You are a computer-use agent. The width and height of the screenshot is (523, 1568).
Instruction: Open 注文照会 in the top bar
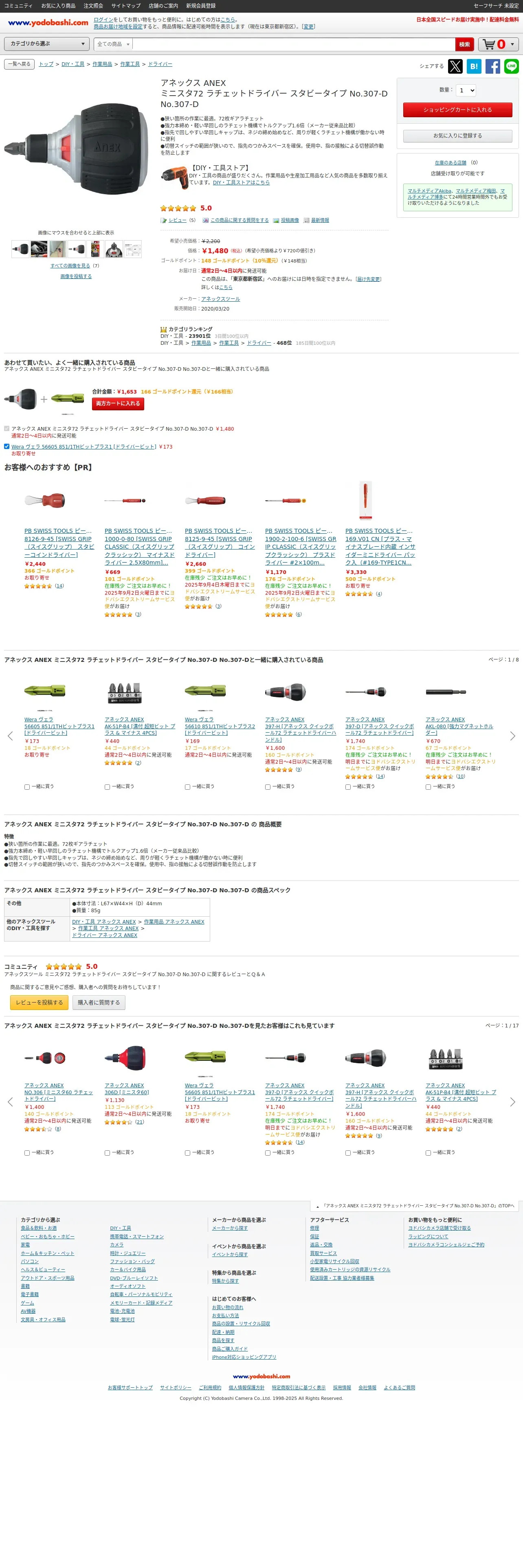pos(93,6)
